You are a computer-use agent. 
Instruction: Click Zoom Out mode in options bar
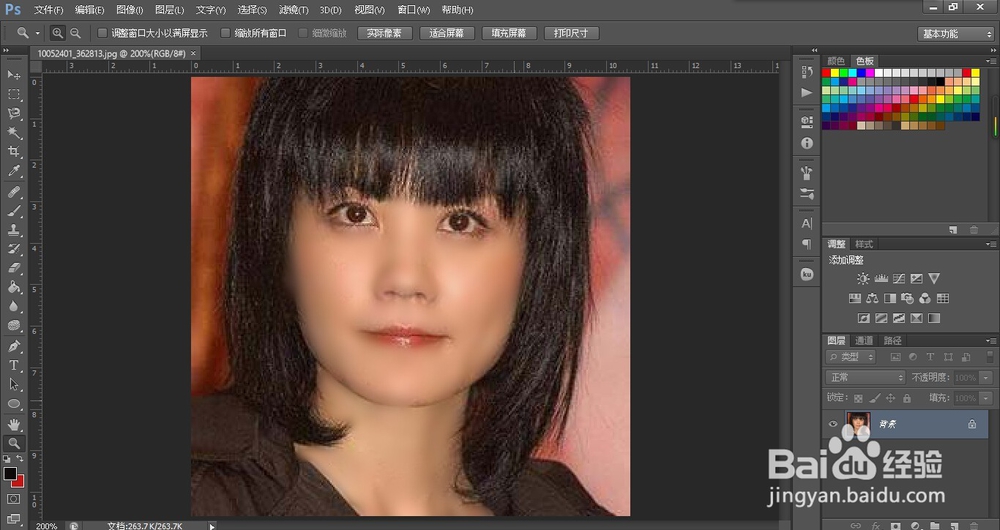click(x=75, y=33)
